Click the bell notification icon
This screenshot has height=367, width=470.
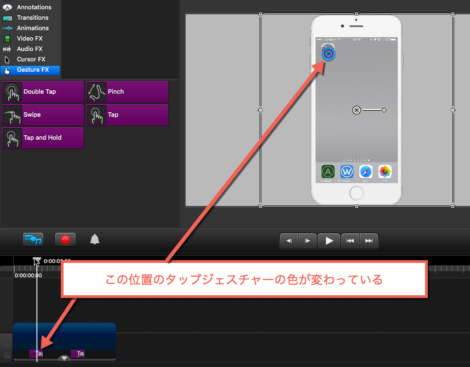click(95, 239)
